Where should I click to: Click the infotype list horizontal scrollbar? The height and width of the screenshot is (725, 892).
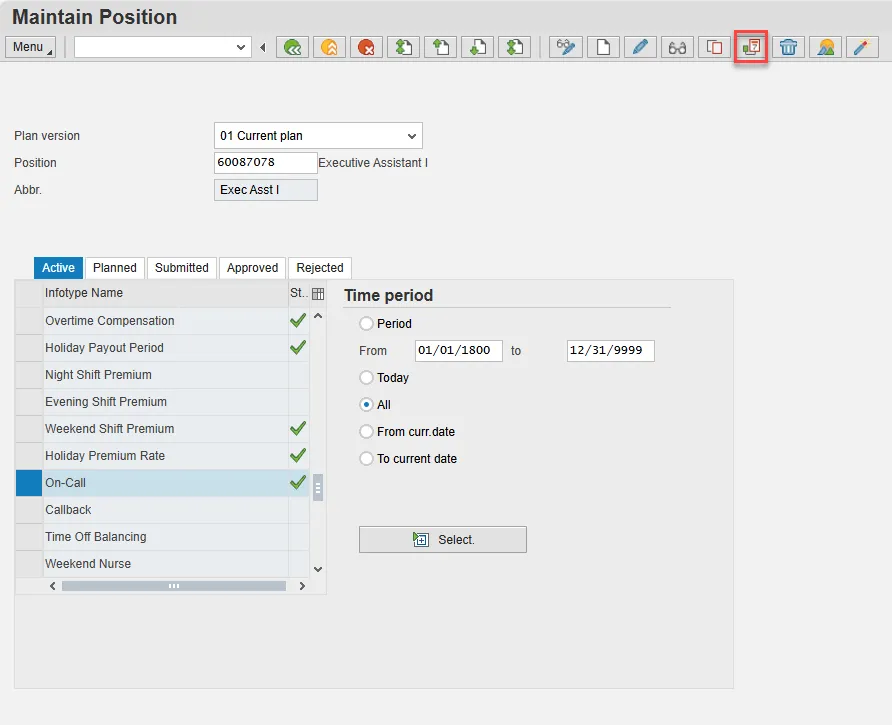pos(173,586)
